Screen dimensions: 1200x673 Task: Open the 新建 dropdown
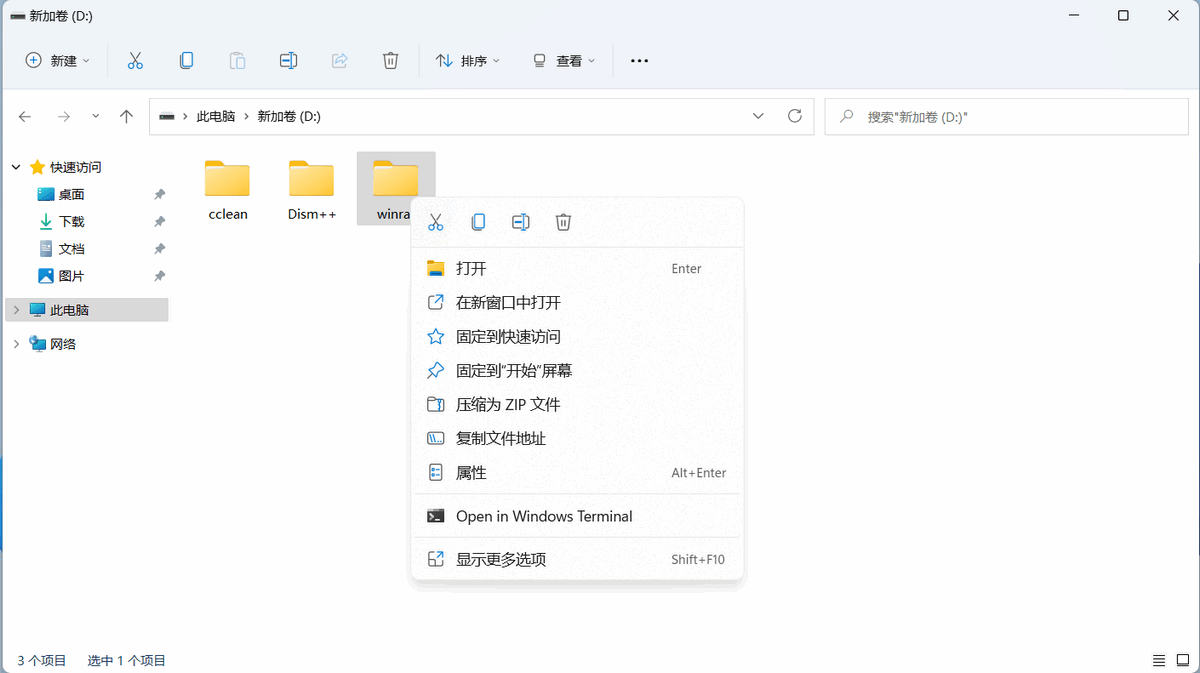[x=57, y=61]
